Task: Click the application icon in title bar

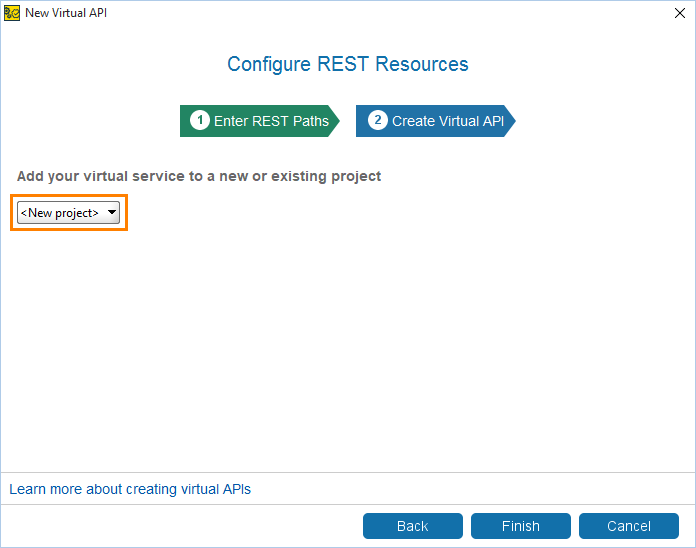Action: [12, 13]
